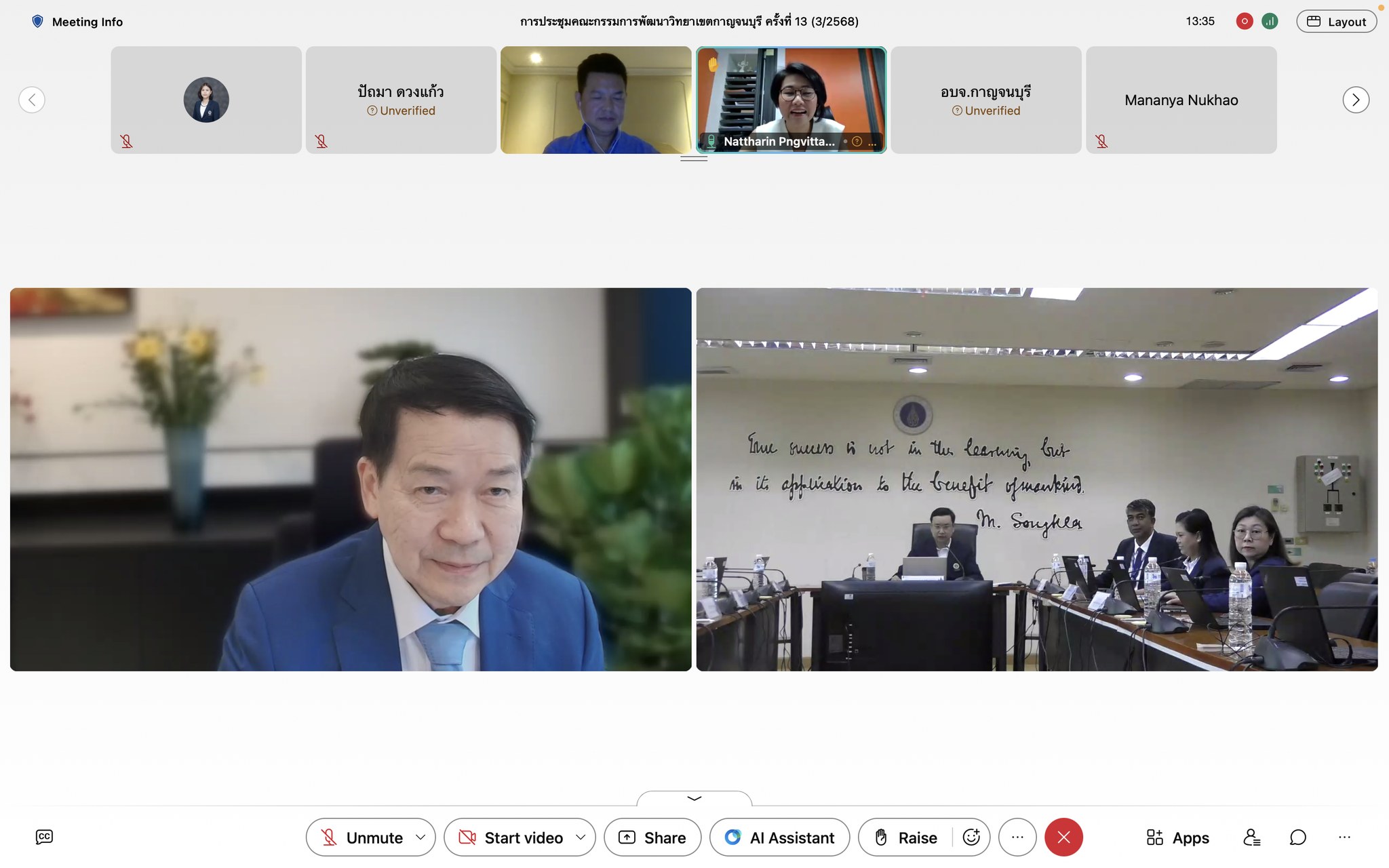Open AI Assistant

[x=779, y=837]
